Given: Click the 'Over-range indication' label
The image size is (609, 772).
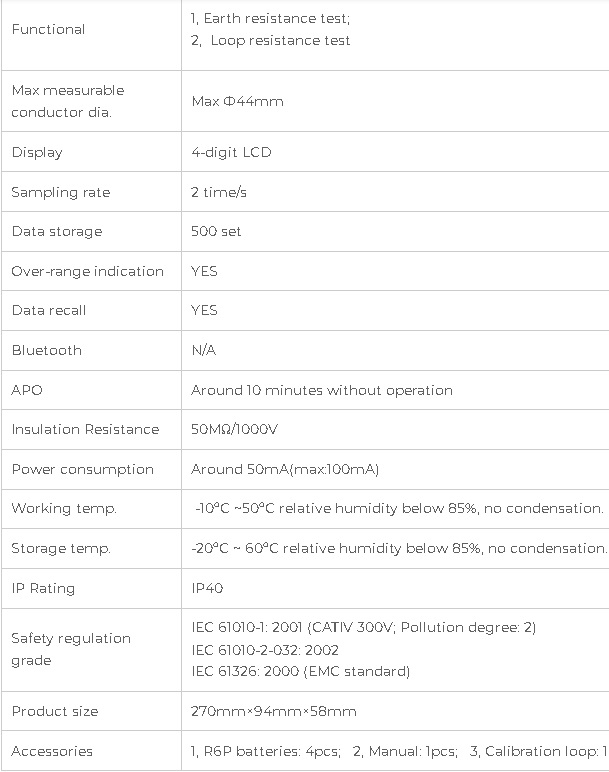Looking at the screenshot, I should (88, 271).
